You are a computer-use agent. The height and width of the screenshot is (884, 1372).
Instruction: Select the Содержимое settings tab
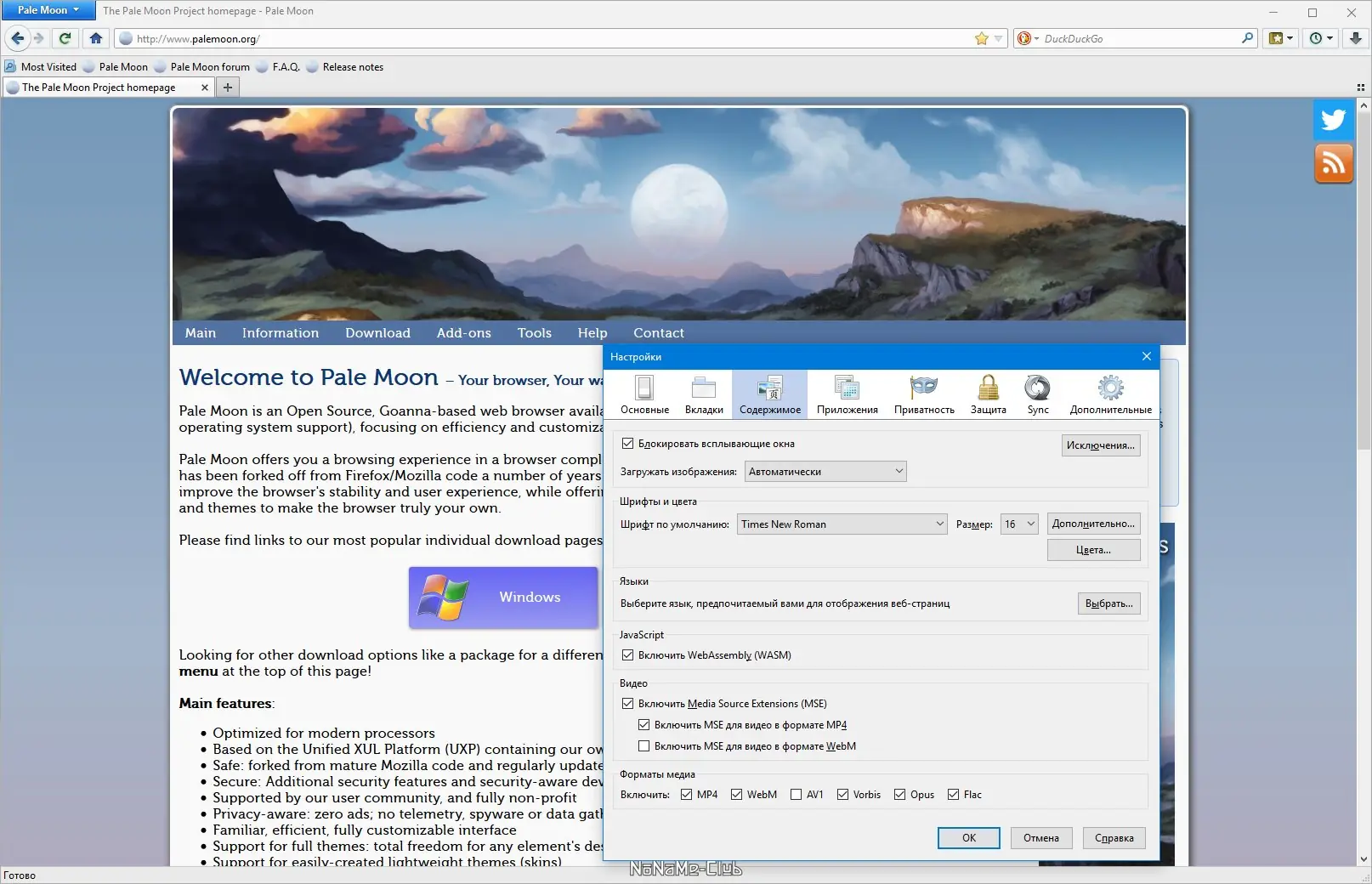pos(770,395)
